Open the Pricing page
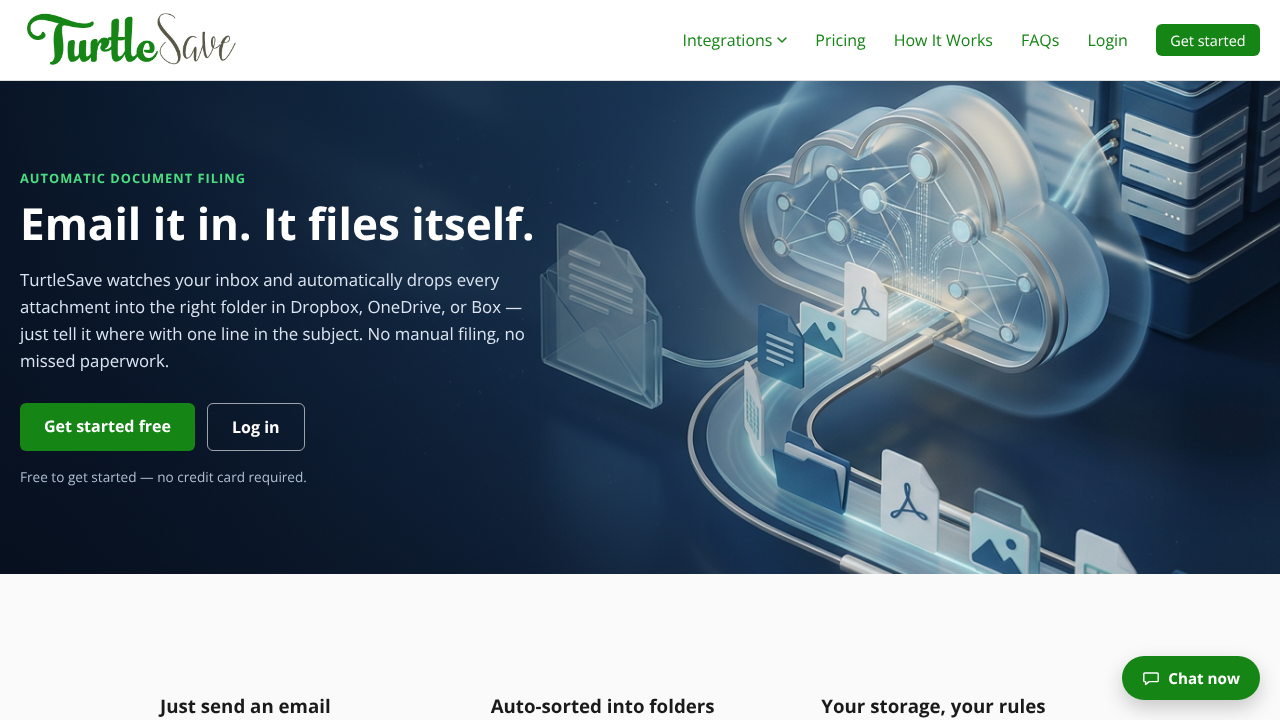Screen dimensions: 1280x720 click(840, 40)
